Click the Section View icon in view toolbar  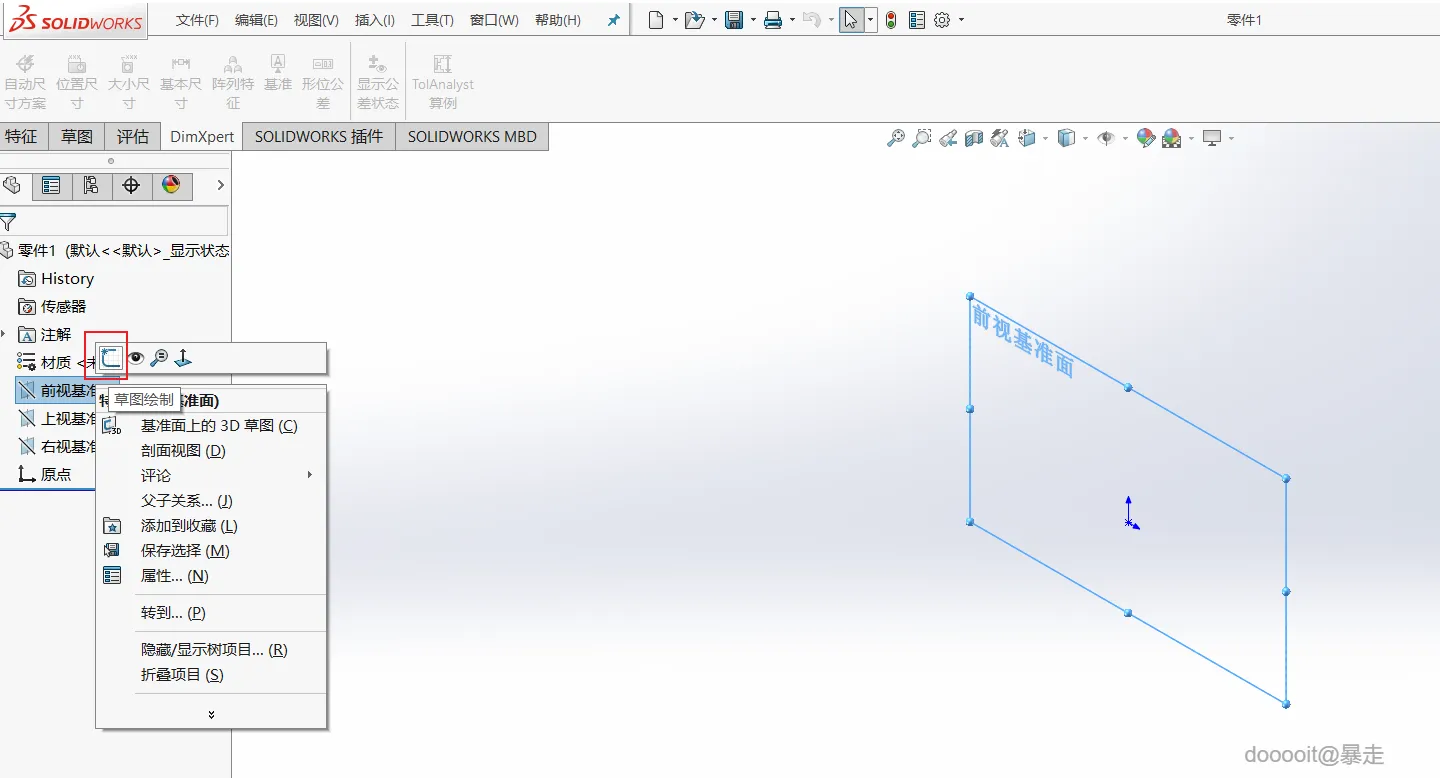coord(974,138)
